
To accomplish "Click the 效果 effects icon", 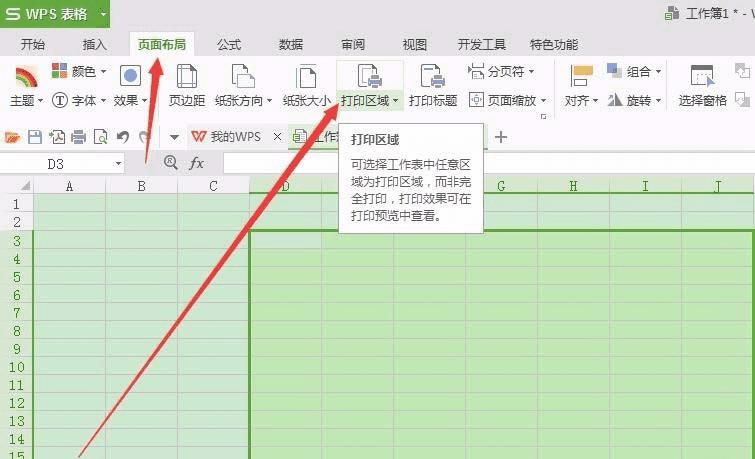I will tap(130, 76).
